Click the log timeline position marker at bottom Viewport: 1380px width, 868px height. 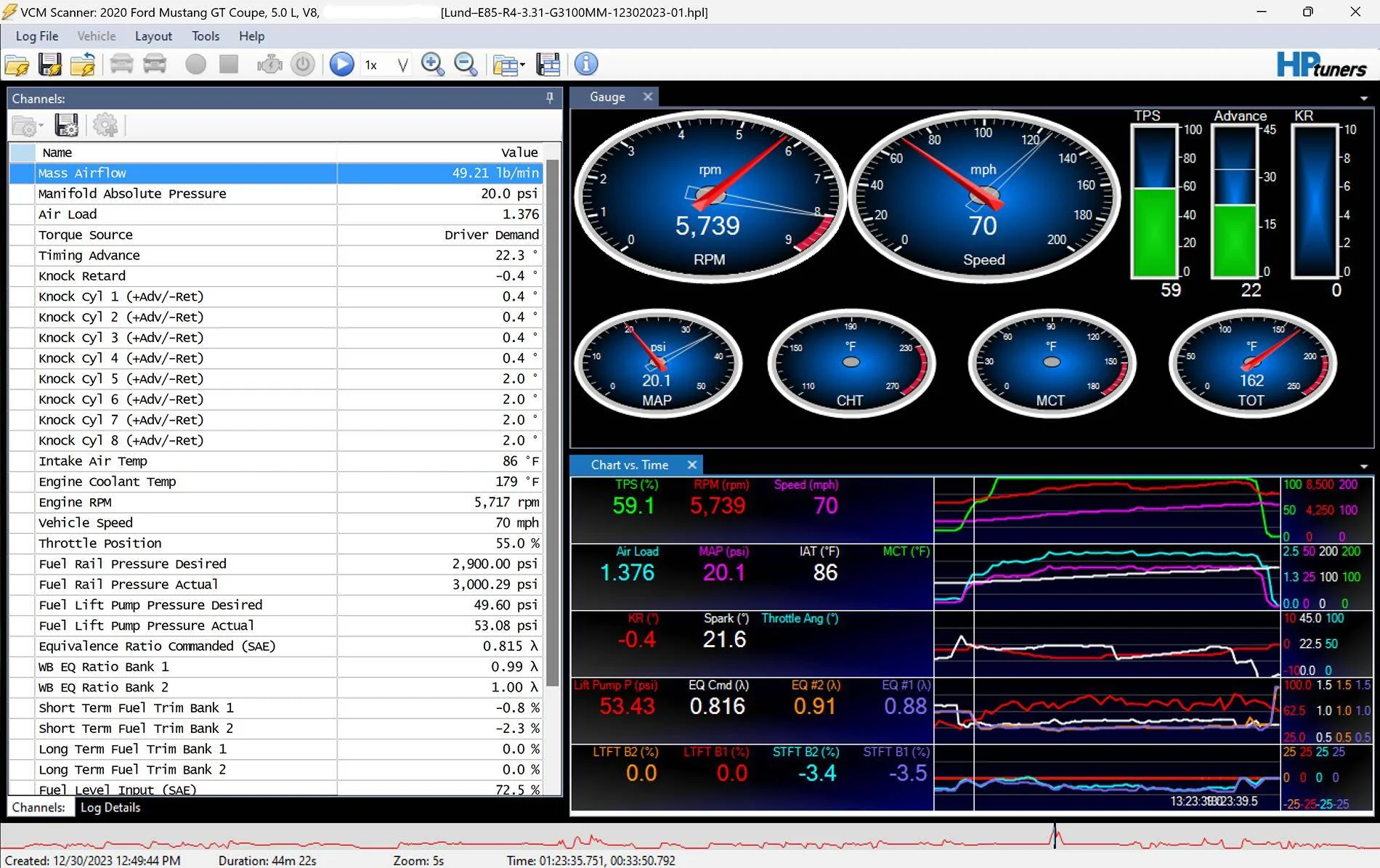[x=1055, y=836]
